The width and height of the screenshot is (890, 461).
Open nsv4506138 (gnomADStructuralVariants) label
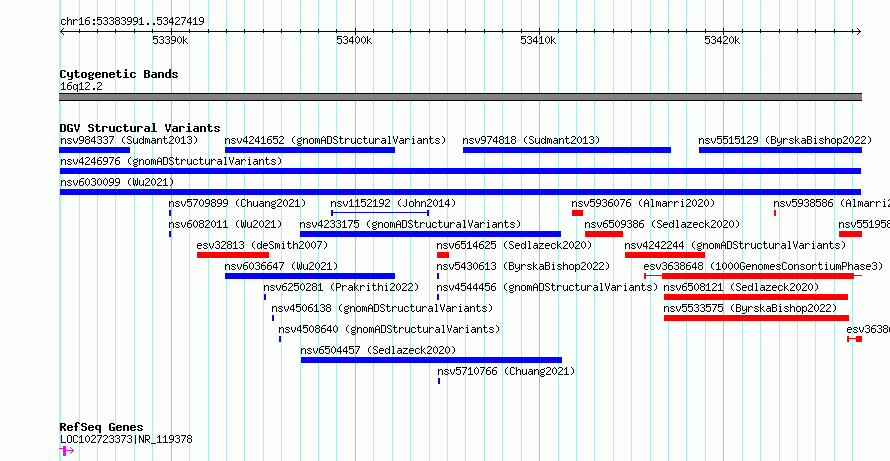click(x=382, y=308)
